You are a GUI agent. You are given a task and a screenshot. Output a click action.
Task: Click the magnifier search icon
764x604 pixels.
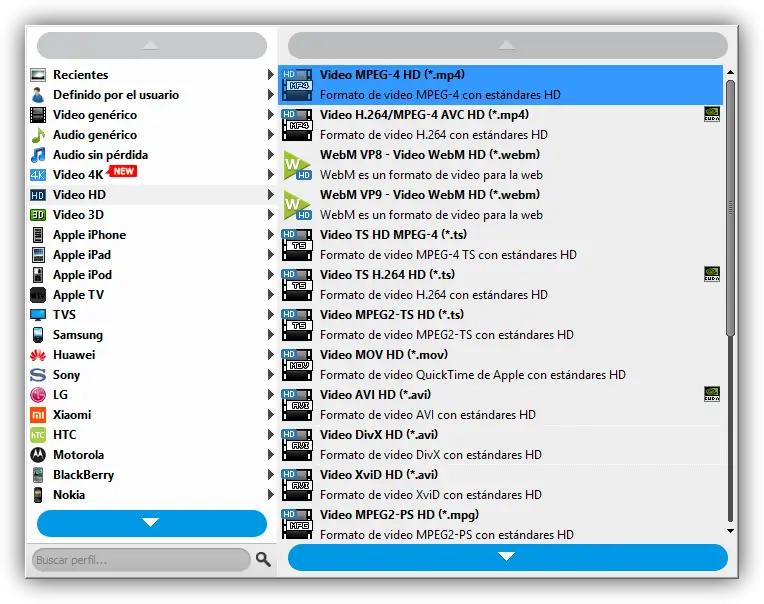coord(263,559)
